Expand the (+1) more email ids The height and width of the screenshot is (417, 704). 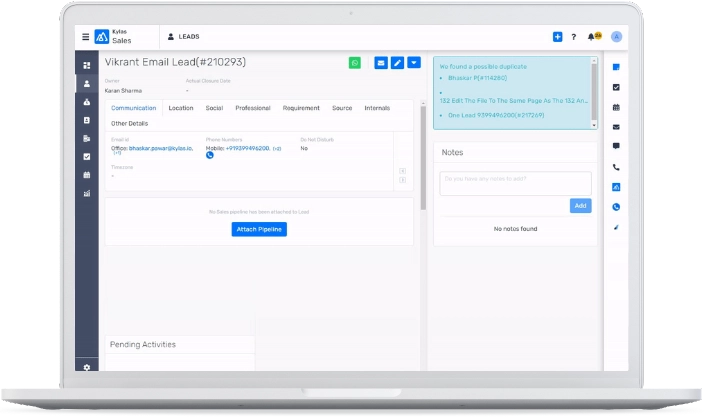[117, 153]
